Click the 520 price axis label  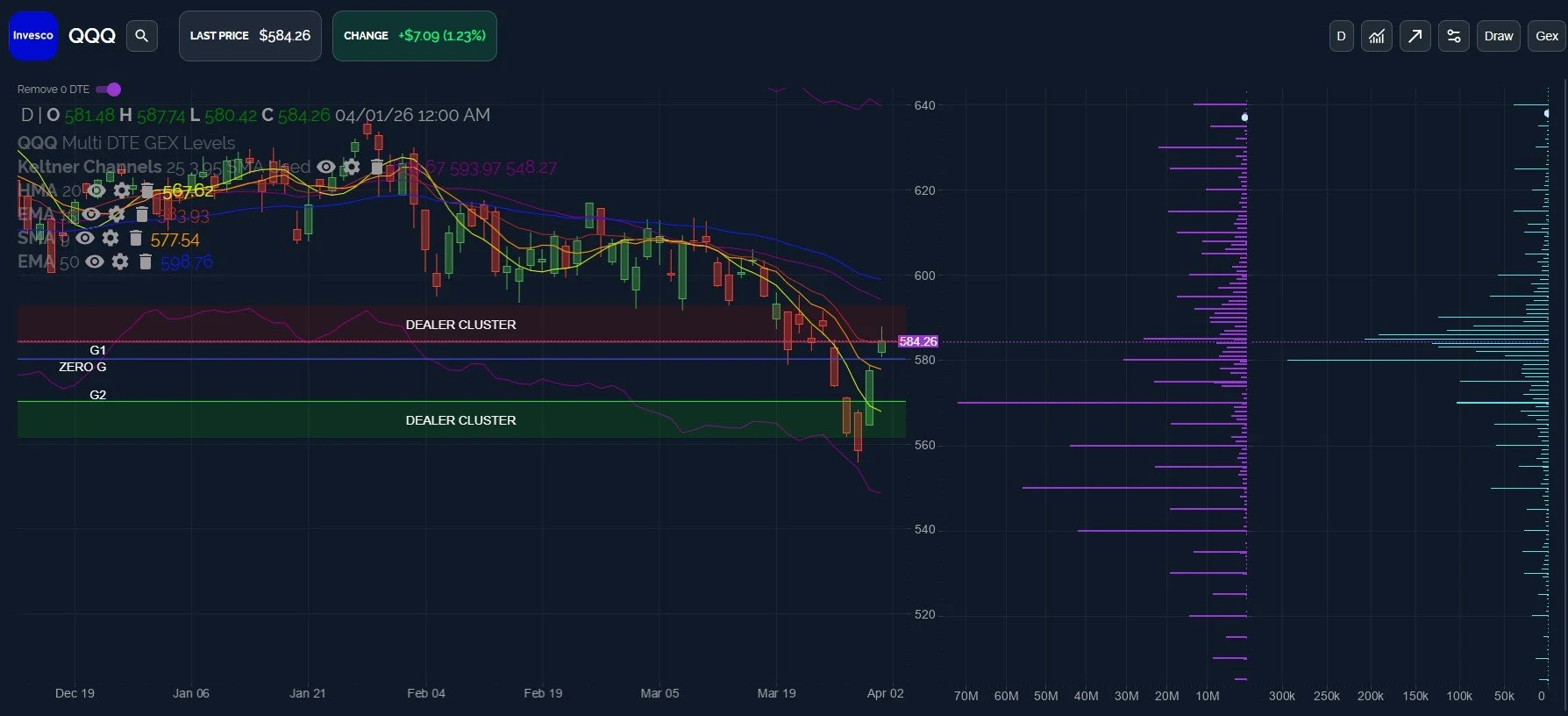click(x=924, y=614)
